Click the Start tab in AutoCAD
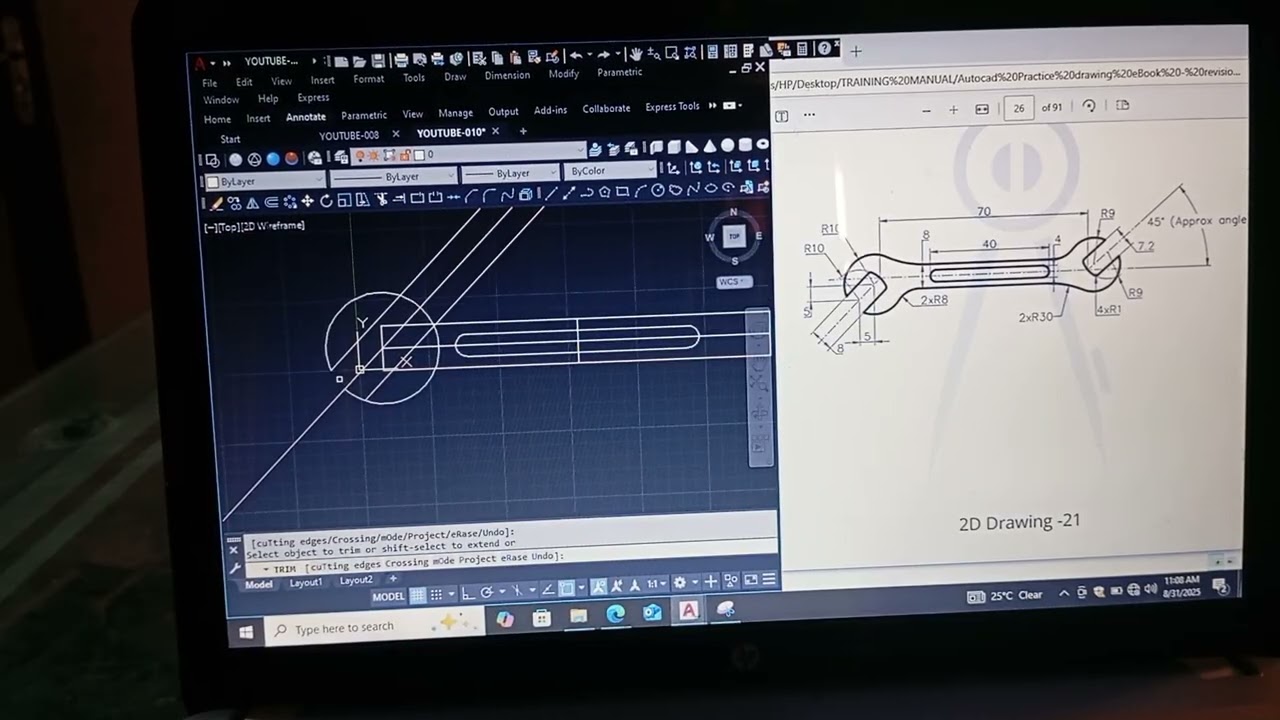Screen dimensions: 1280x720 click(x=230, y=139)
